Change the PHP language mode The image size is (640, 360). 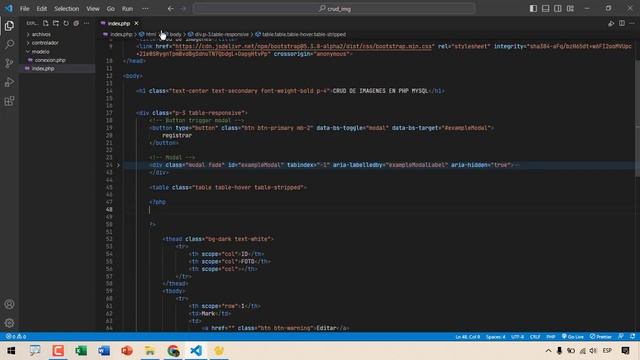tap(551, 337)
